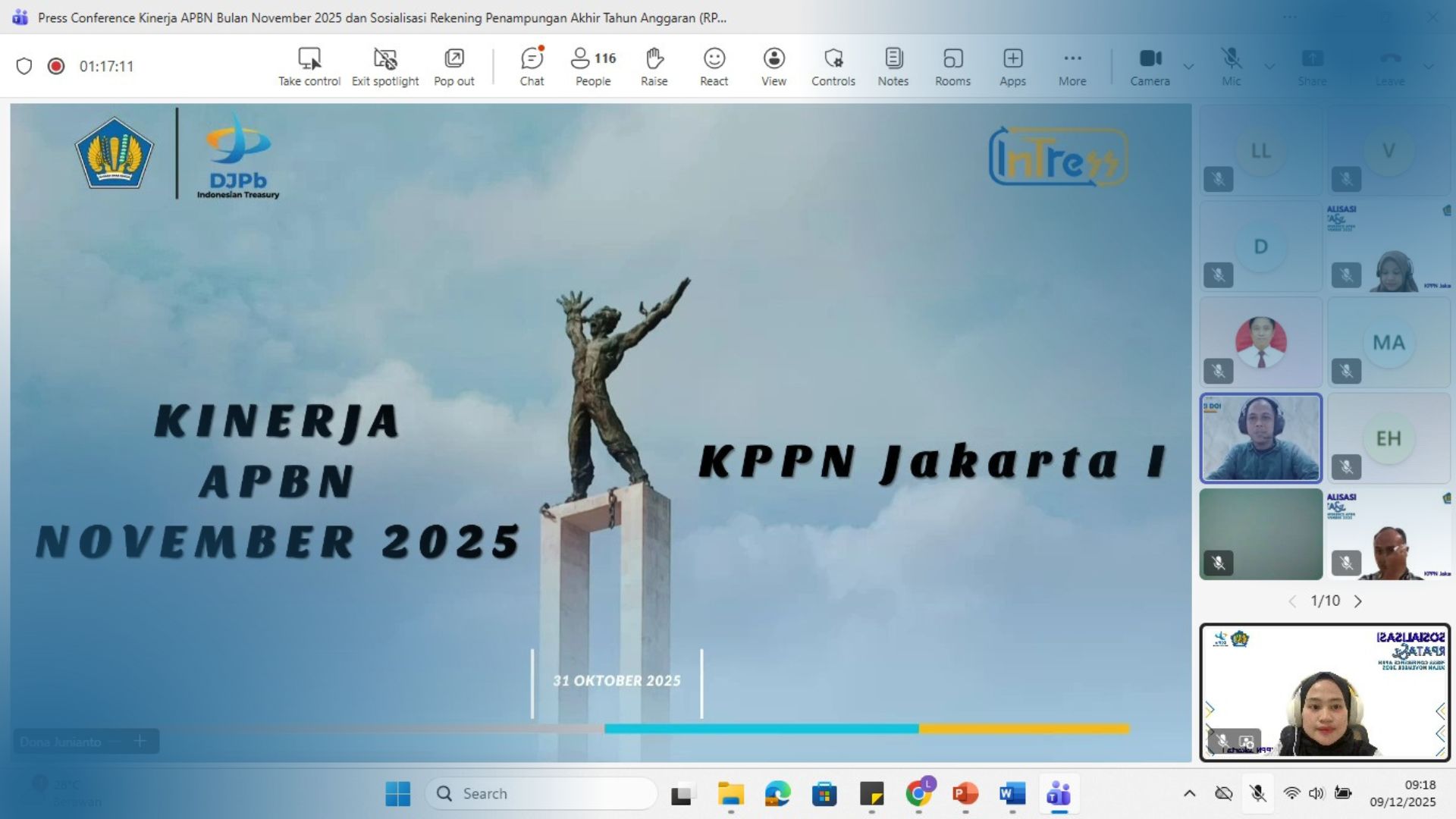This screenshot has width=1456, height=819.
Task: Open the More actions menu
Action: [x=1072, y=67]
